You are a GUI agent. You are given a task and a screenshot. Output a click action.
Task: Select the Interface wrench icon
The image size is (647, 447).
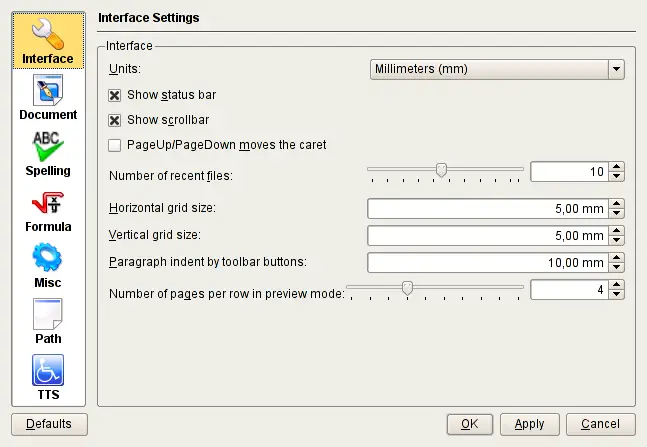pos(48,33)
